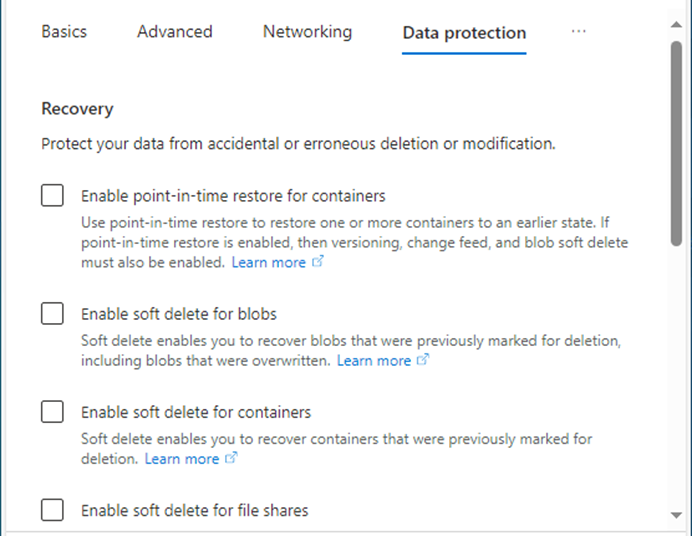Image resolution: width=692 pixels, height=536 pixels.
Task: Click external link icon after point-in-time Learn more
Action: [318, 262]
